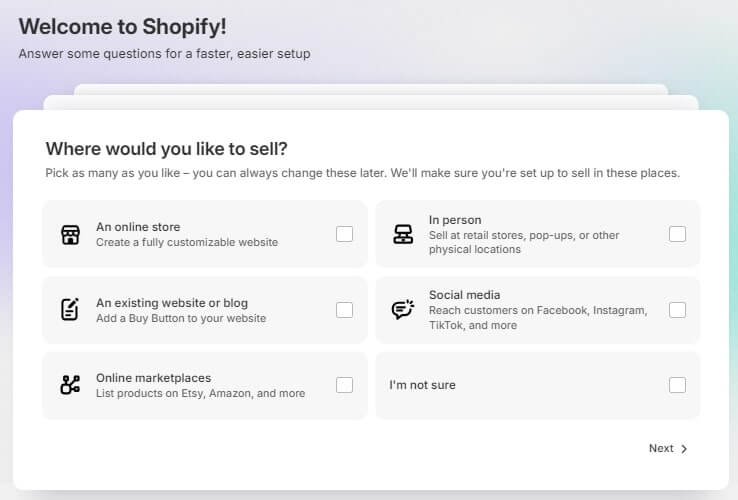This screenshot has height=500, width=738.
Task: Toggle the Online marketplaces checkbox
Action: pos(345,385)
